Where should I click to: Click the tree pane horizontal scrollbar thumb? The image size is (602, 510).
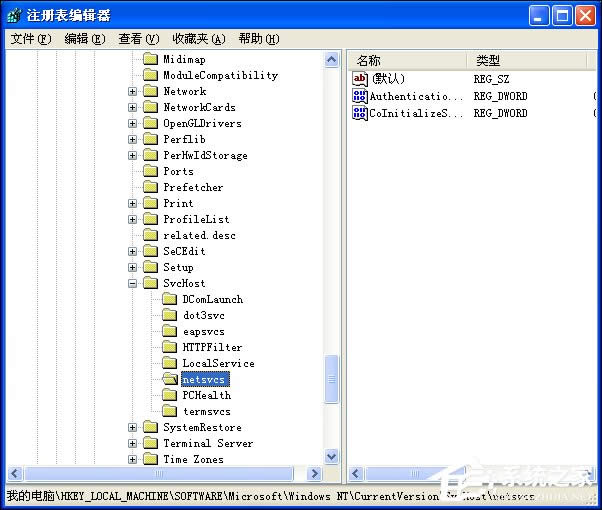pos(159,474)
